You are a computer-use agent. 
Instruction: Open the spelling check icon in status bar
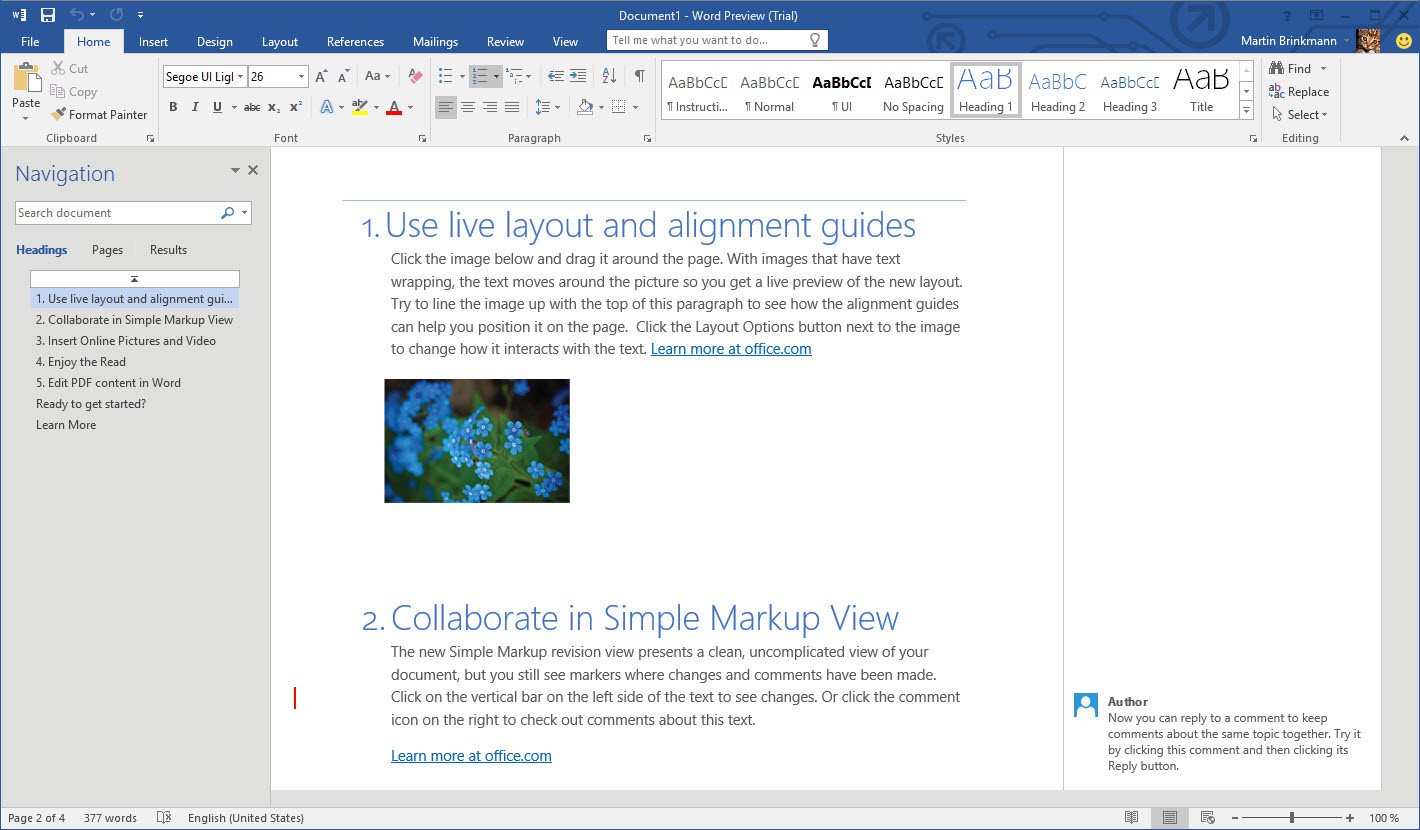click(x=162, y=817)
